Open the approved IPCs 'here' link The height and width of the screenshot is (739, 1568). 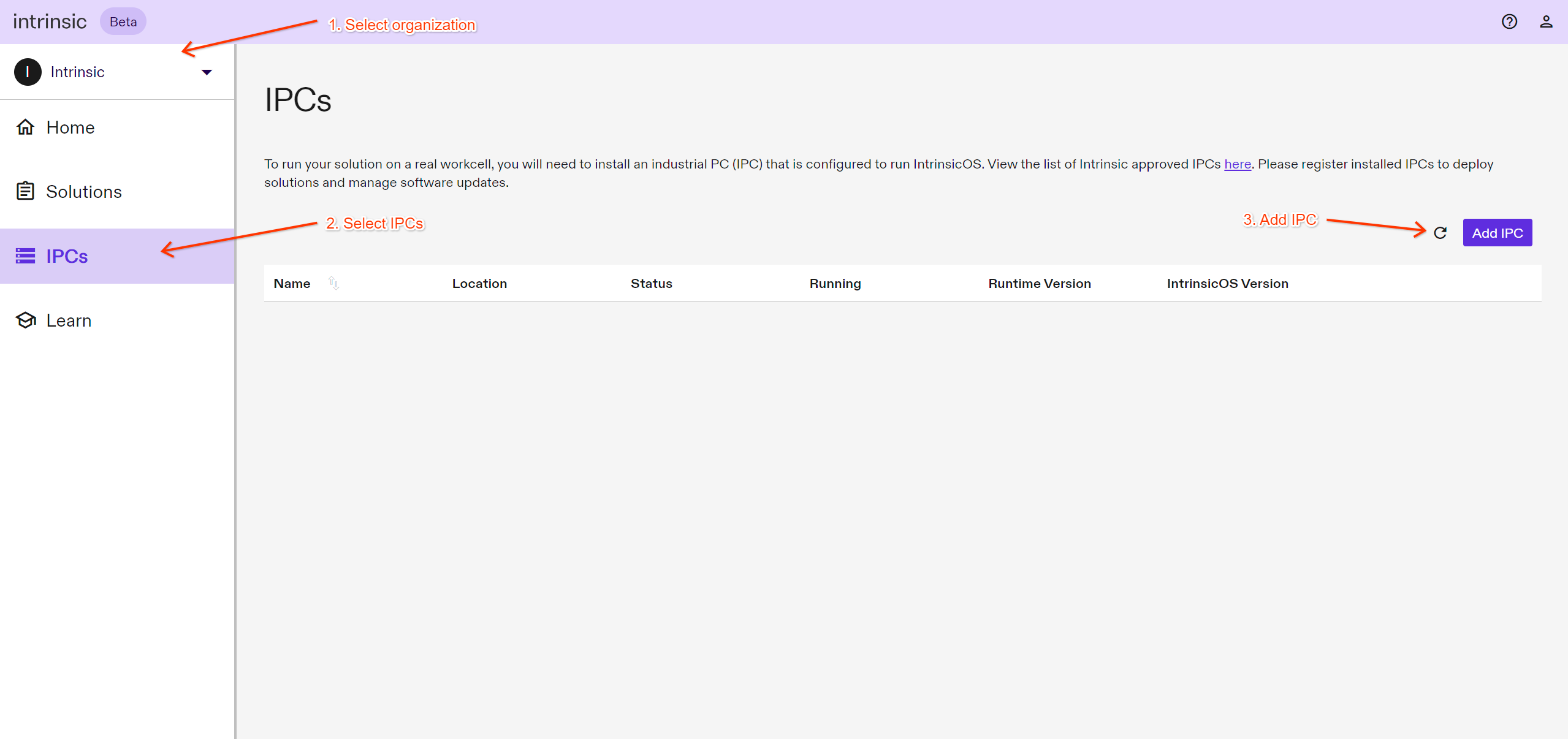[x=1237, y=164]
